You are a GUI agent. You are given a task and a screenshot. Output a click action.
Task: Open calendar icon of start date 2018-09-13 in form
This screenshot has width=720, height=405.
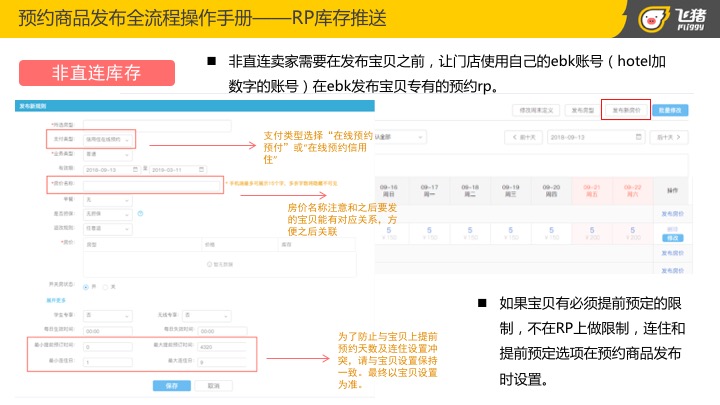[x=135, y=169]
